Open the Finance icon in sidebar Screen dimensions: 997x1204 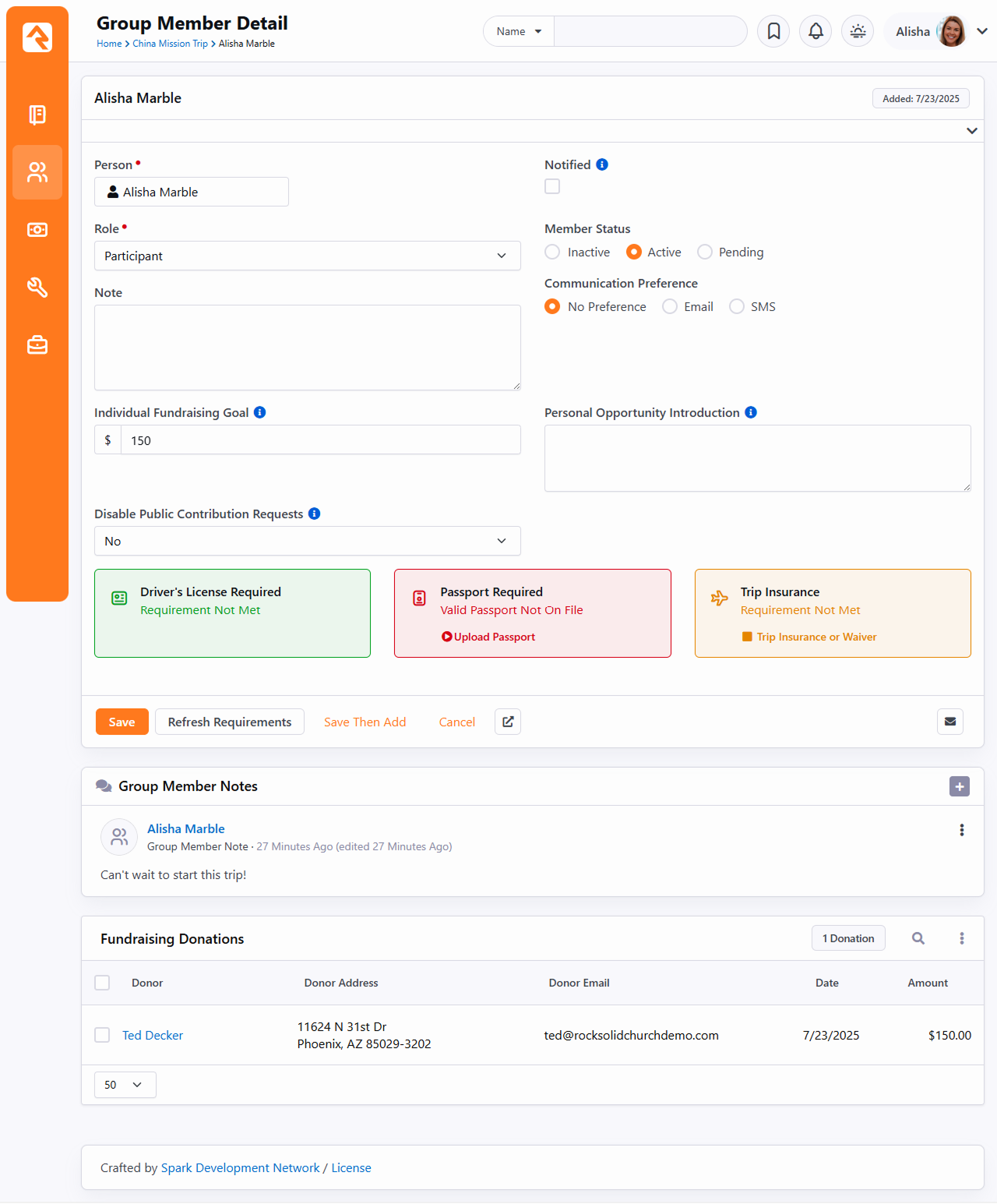click(37, 230)
